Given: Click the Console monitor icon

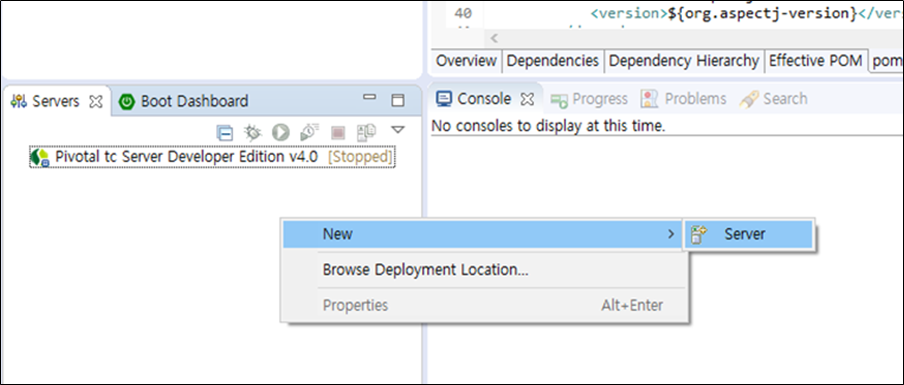Looking at the screenshot, I should pos(443,99).
